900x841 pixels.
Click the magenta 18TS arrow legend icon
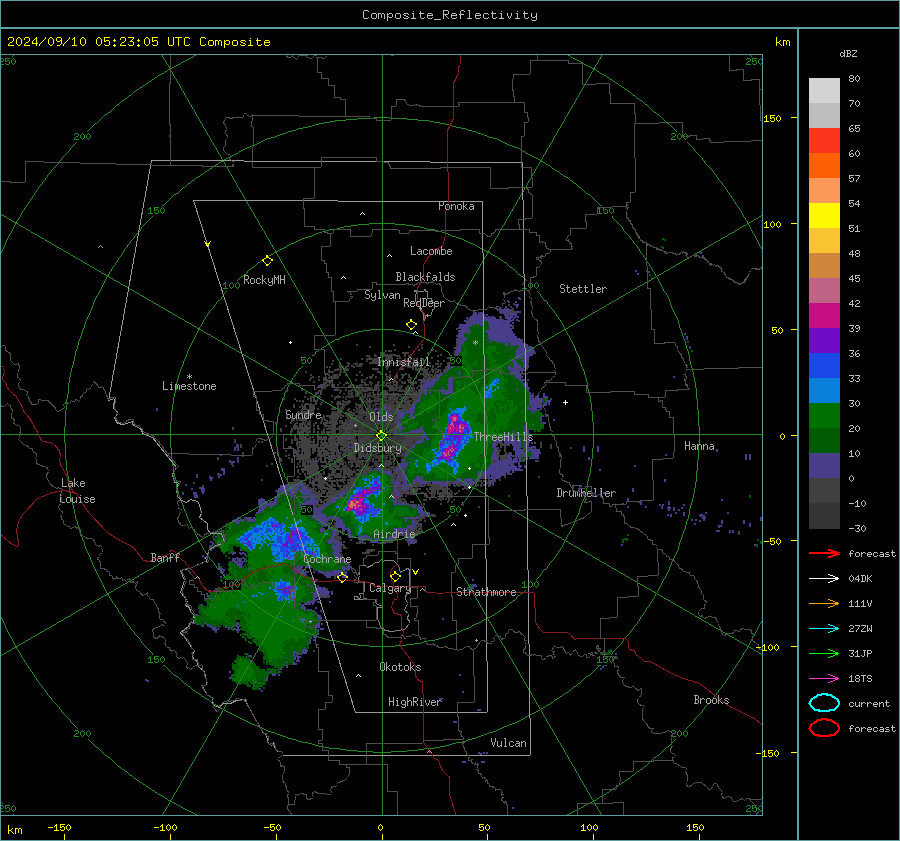[824, 679]
